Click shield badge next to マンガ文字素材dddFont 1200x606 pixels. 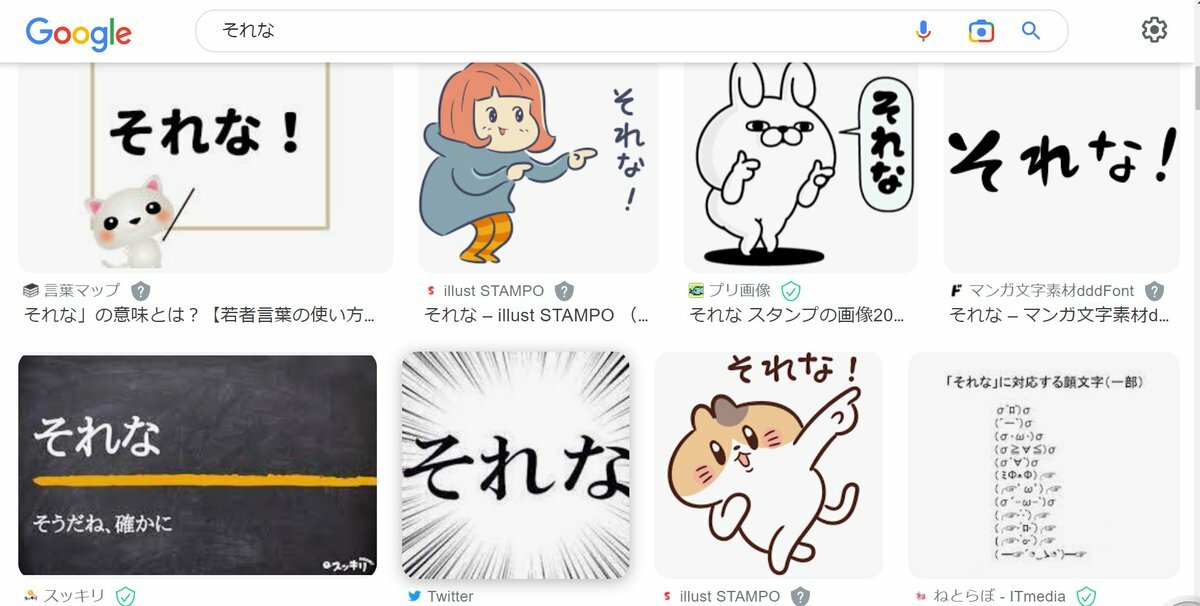pyautogui.click(x=1154, y=291)
